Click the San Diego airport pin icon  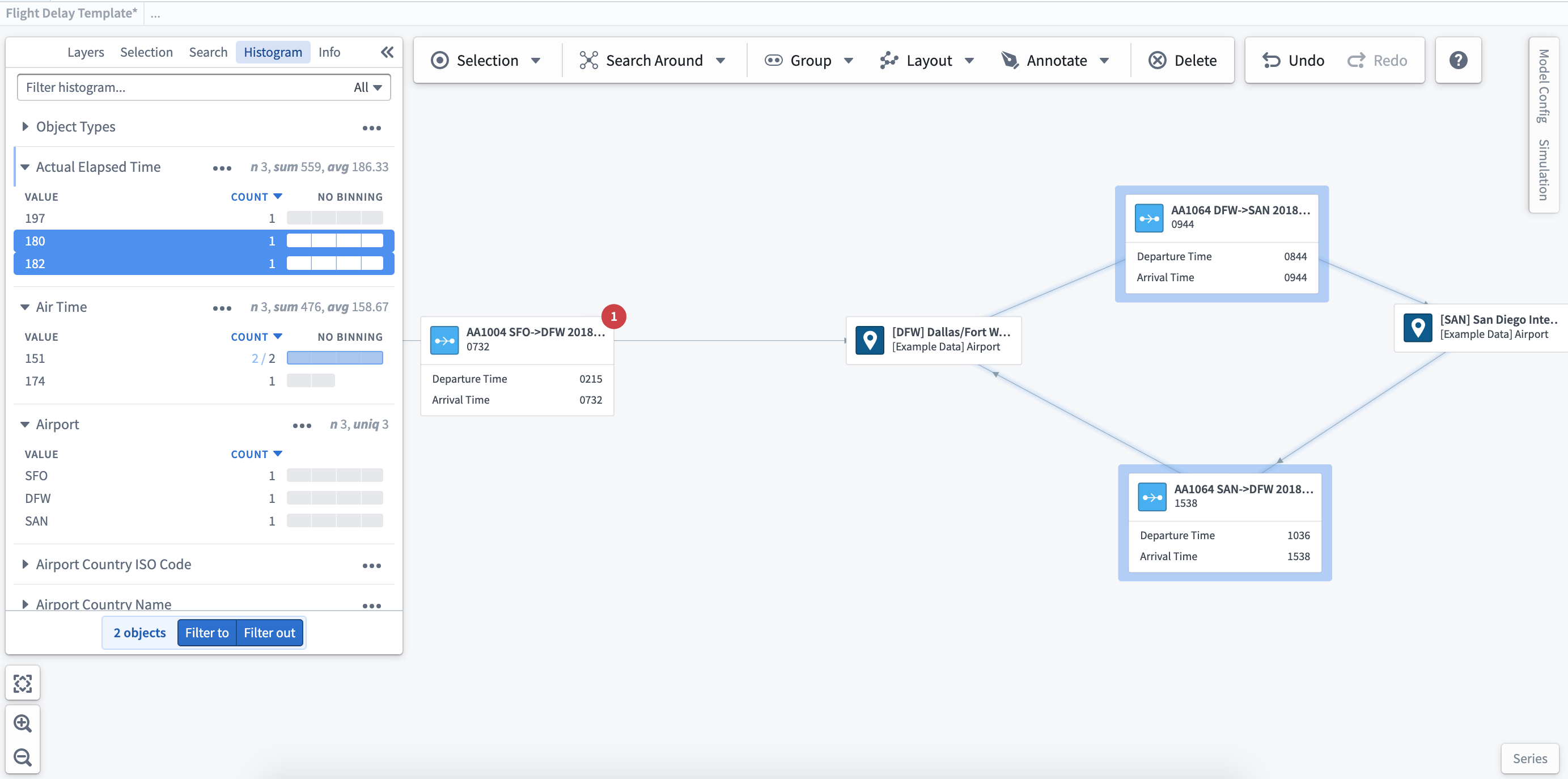1418,328
